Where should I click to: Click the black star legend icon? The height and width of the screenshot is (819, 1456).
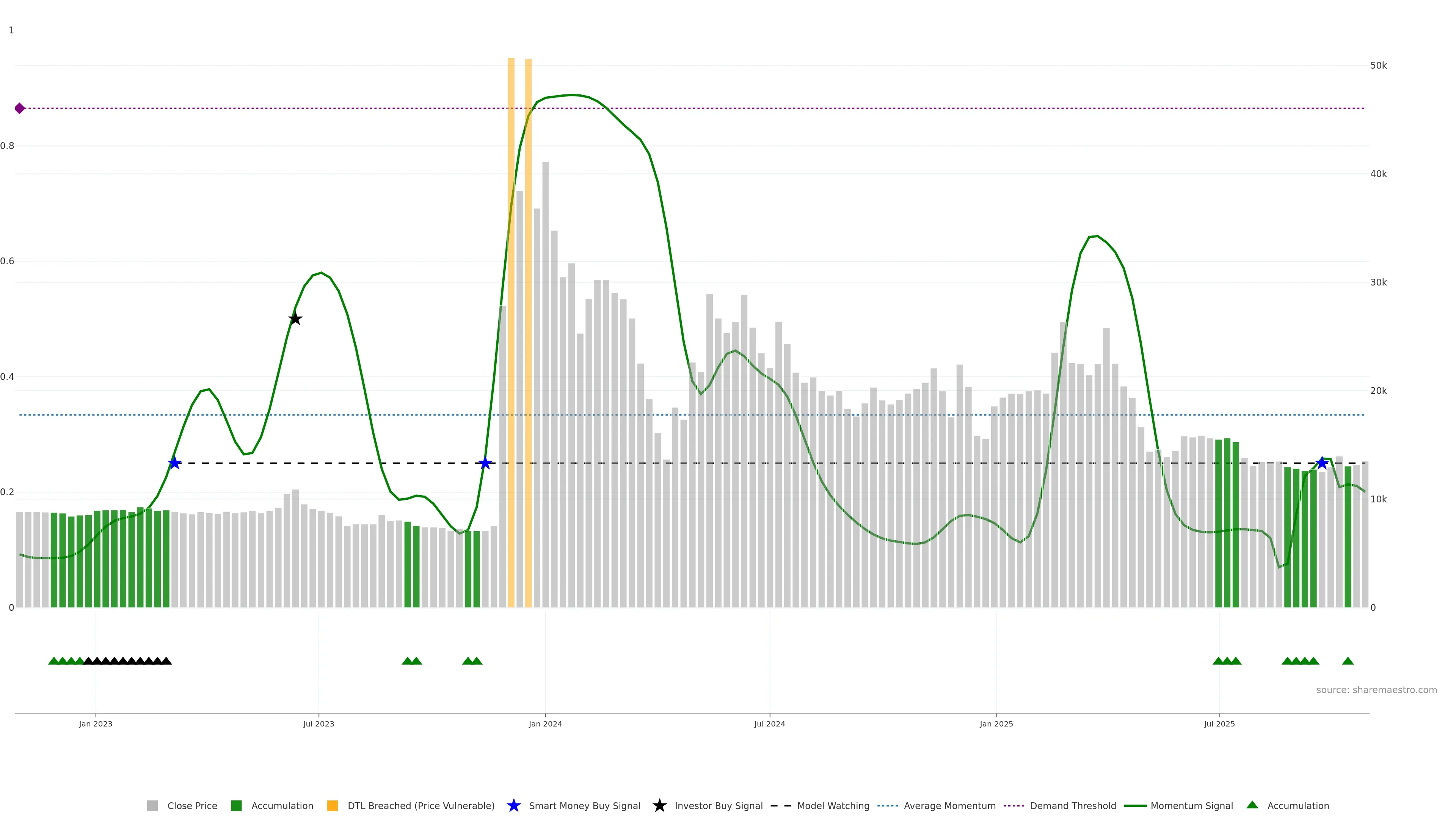coord(659,805)
